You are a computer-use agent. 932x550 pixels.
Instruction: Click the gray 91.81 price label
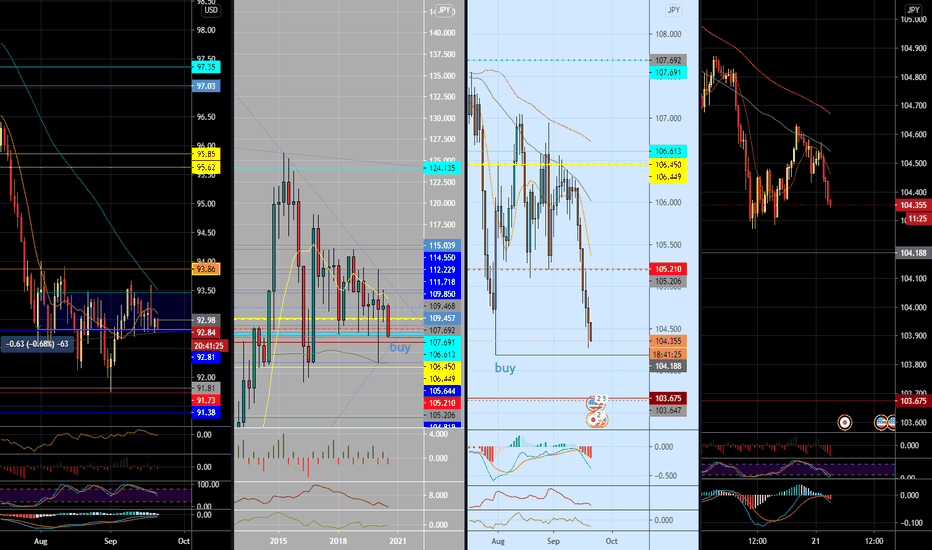206,388
